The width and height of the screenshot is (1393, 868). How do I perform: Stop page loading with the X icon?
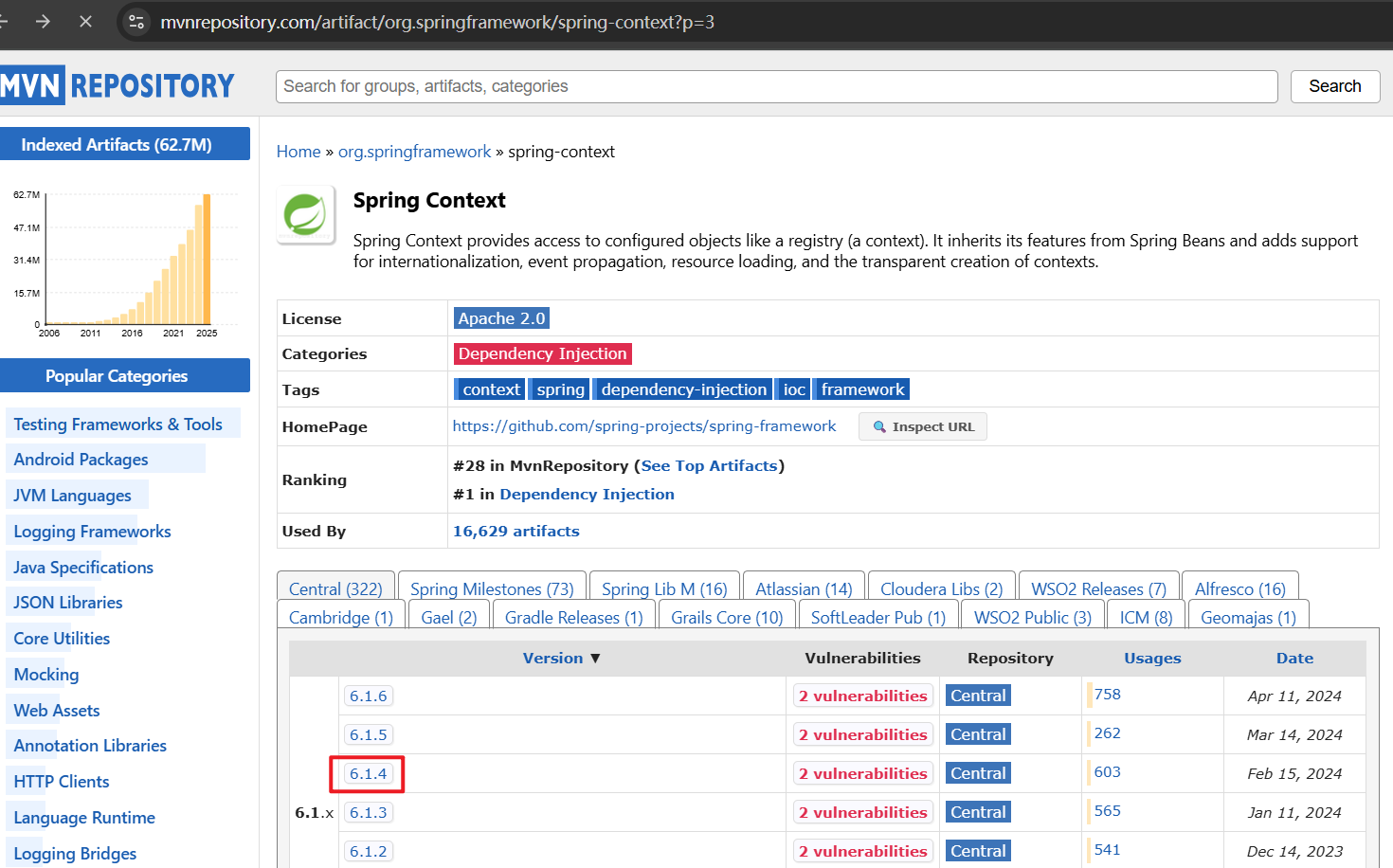[85, 21]
